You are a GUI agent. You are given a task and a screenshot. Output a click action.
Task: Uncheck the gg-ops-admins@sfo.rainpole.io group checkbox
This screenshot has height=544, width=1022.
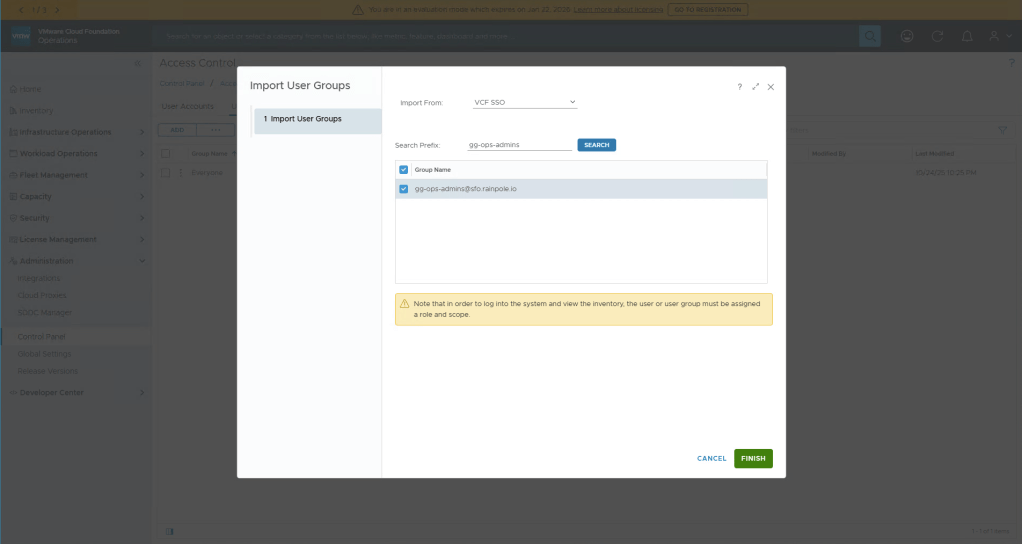click(x=404, y=189)
